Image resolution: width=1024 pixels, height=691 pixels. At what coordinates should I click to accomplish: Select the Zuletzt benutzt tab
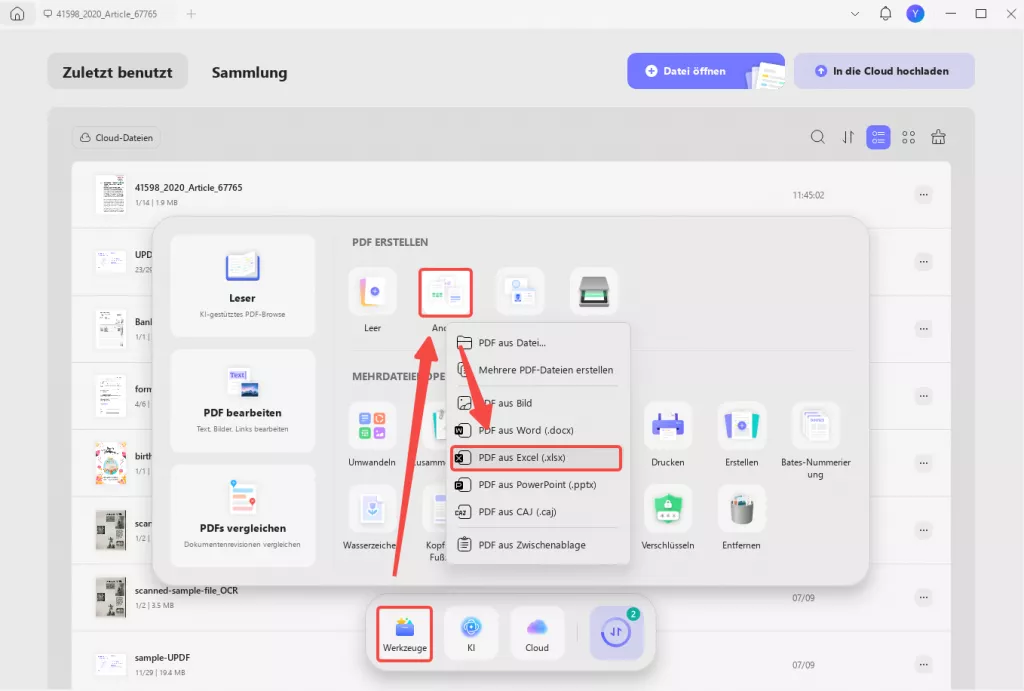tap(118, 72)
